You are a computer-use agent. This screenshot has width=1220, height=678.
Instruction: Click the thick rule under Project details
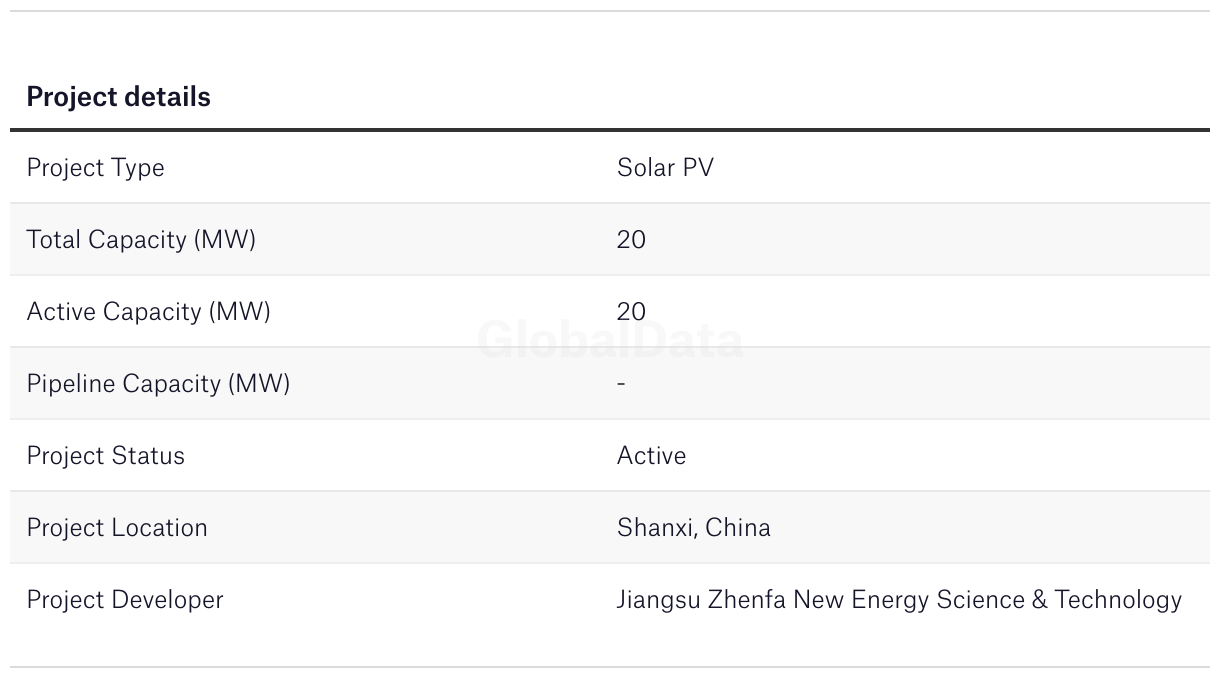[x=610, y=130]
